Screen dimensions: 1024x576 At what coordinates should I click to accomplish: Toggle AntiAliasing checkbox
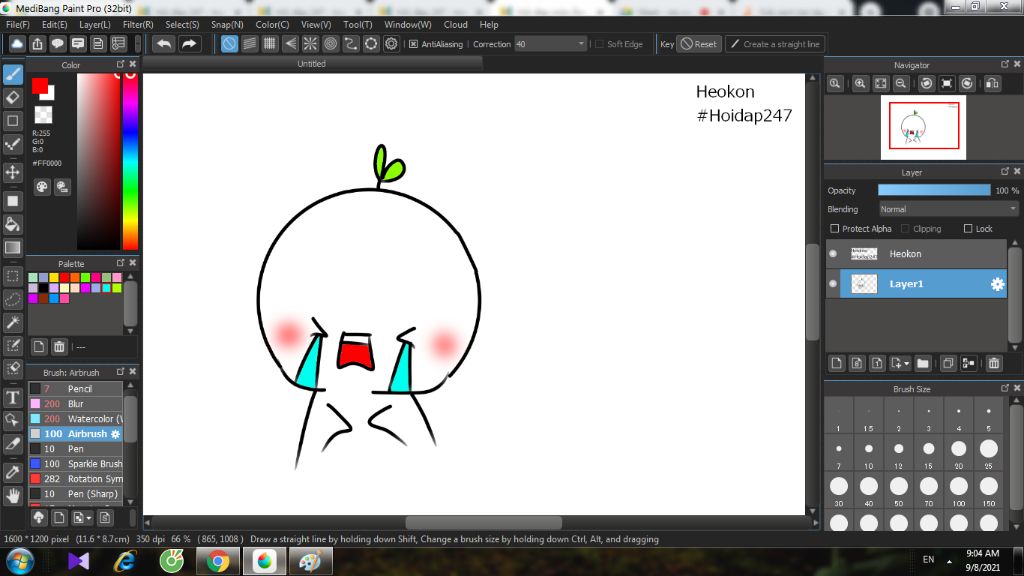(x=413, y=44)
